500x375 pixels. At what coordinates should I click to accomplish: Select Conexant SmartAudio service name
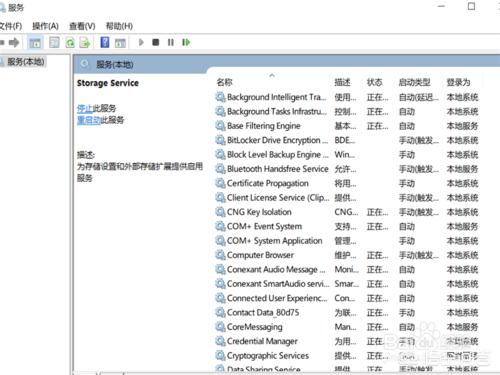278,284
